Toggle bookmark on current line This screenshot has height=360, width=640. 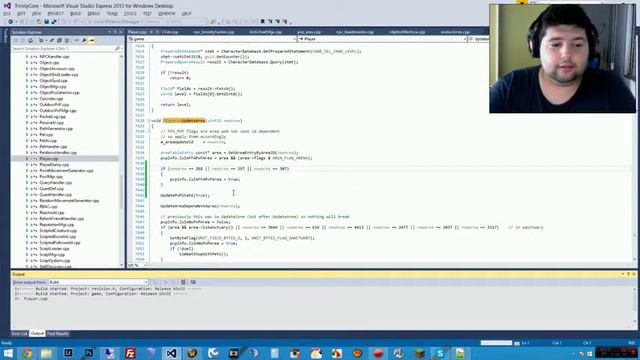tap(263, 22)
